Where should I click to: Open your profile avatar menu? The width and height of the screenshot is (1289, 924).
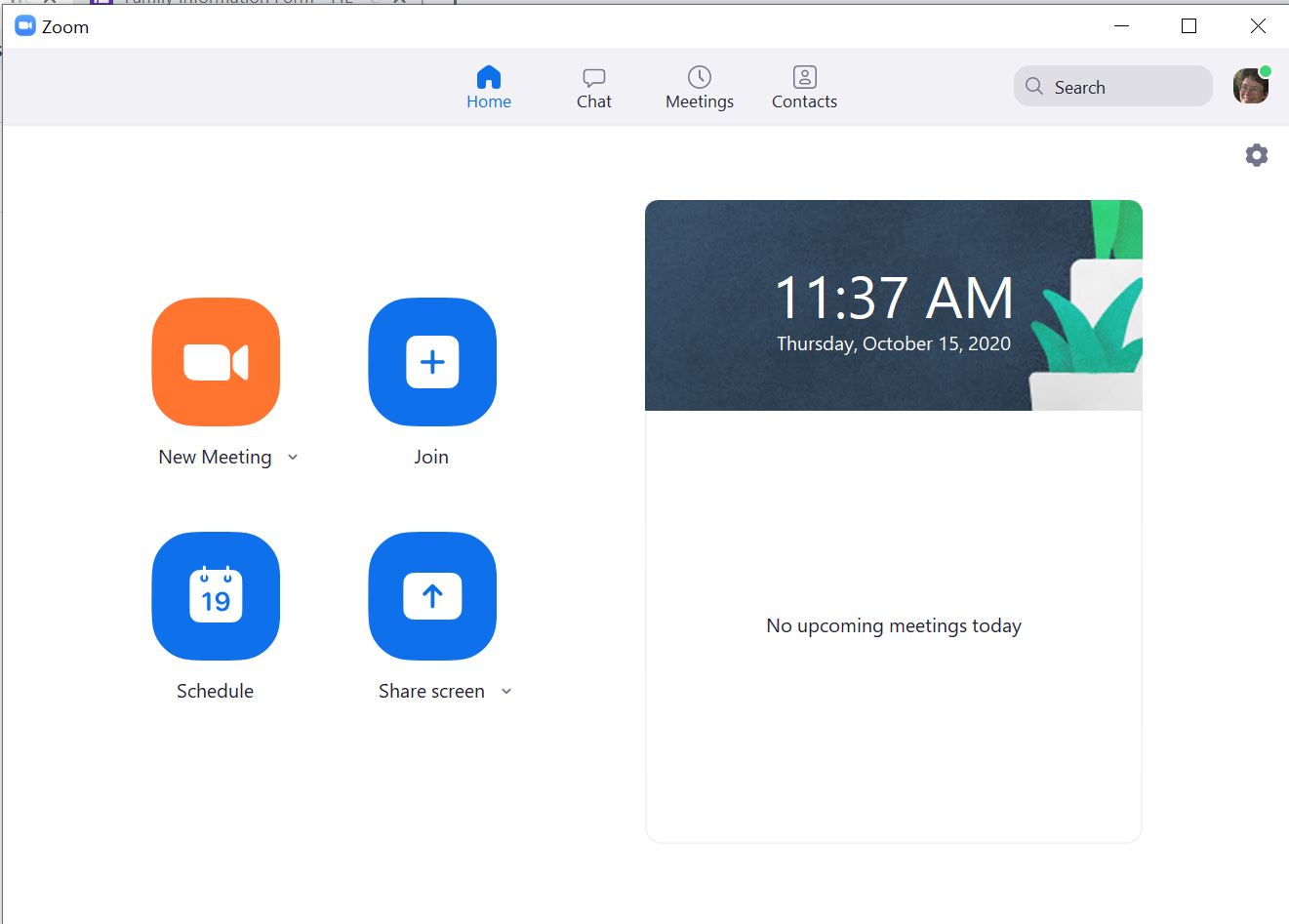tap(1250, 86)
